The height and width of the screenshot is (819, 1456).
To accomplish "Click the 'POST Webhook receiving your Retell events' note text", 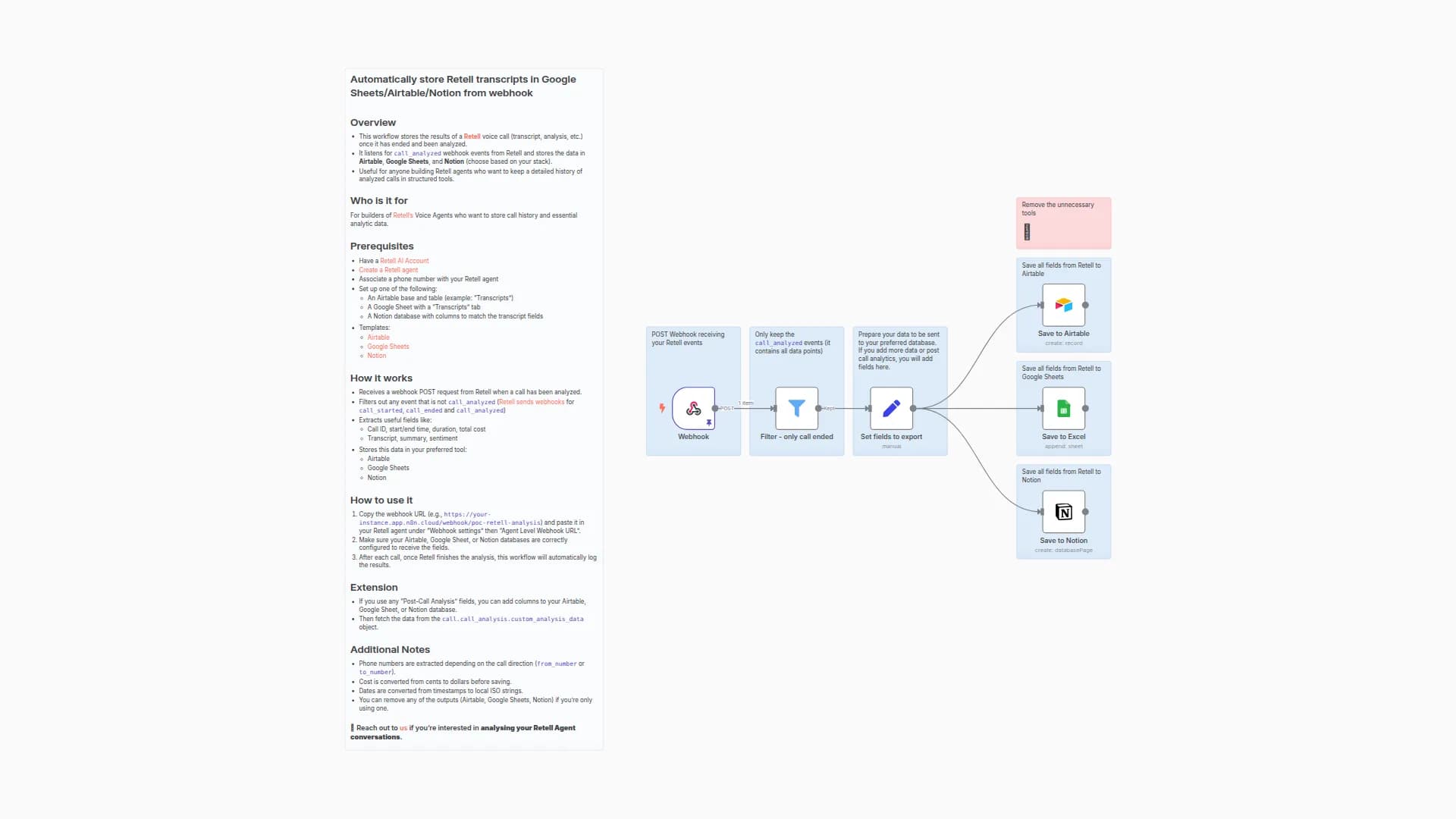I will tap(688, 338).
